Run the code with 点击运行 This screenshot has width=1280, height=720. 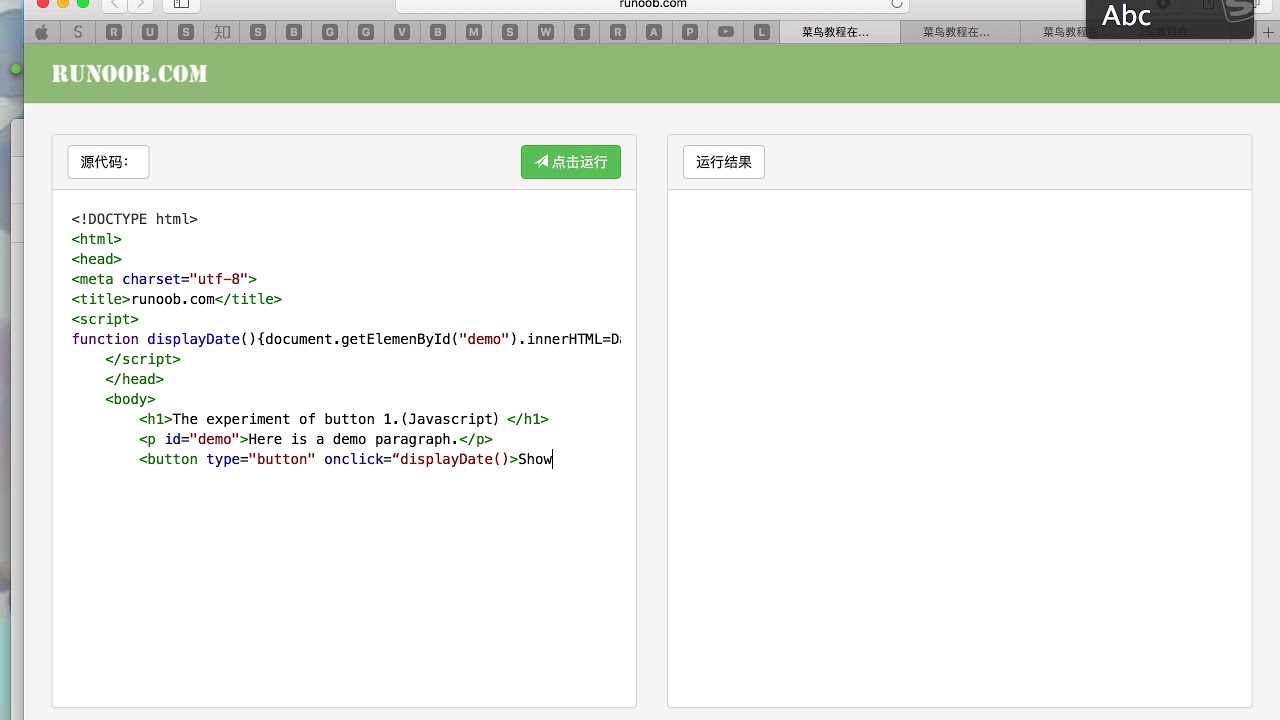tap(571, 162)
